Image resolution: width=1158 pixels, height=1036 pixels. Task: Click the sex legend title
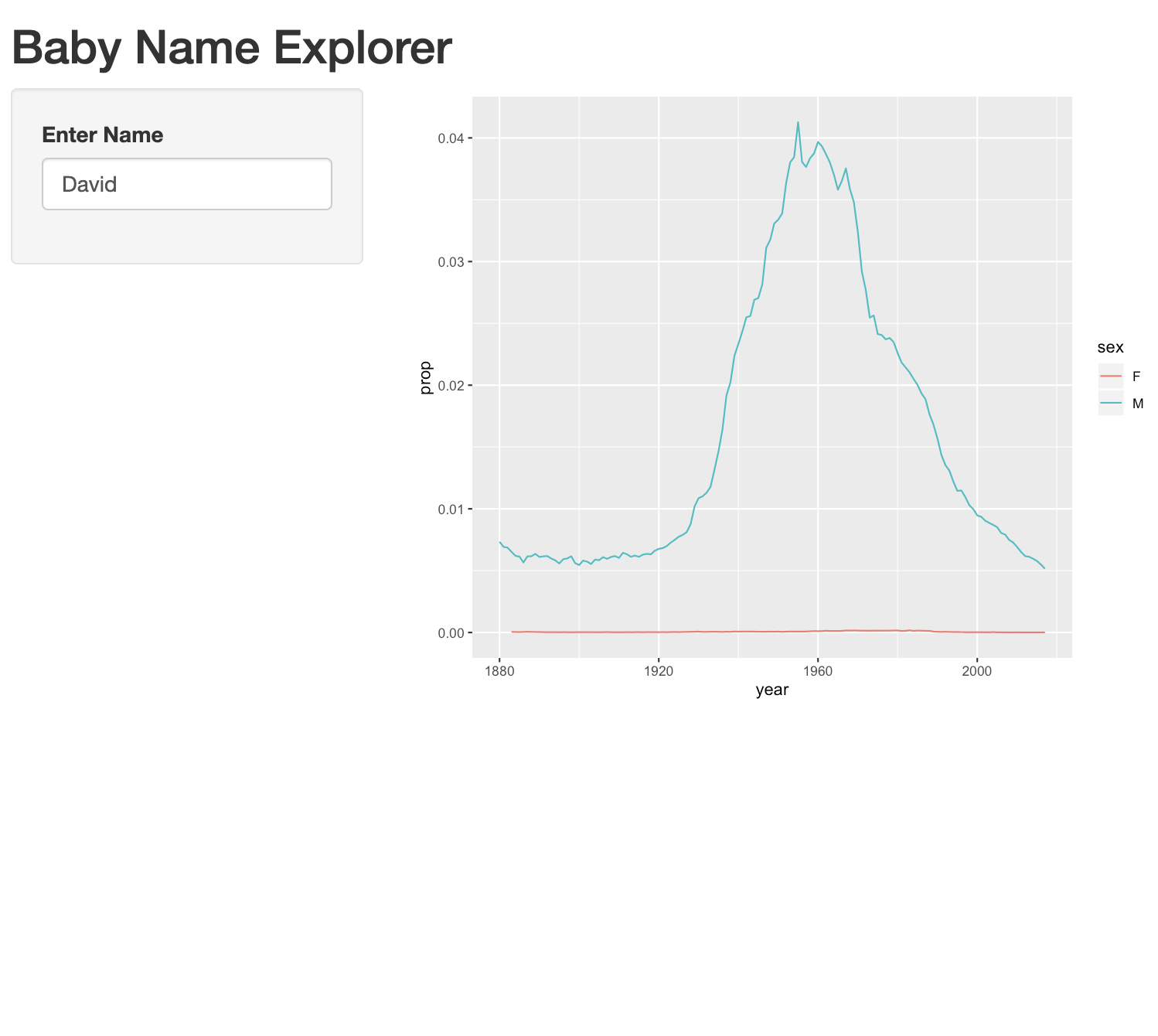pos(1110,347)
